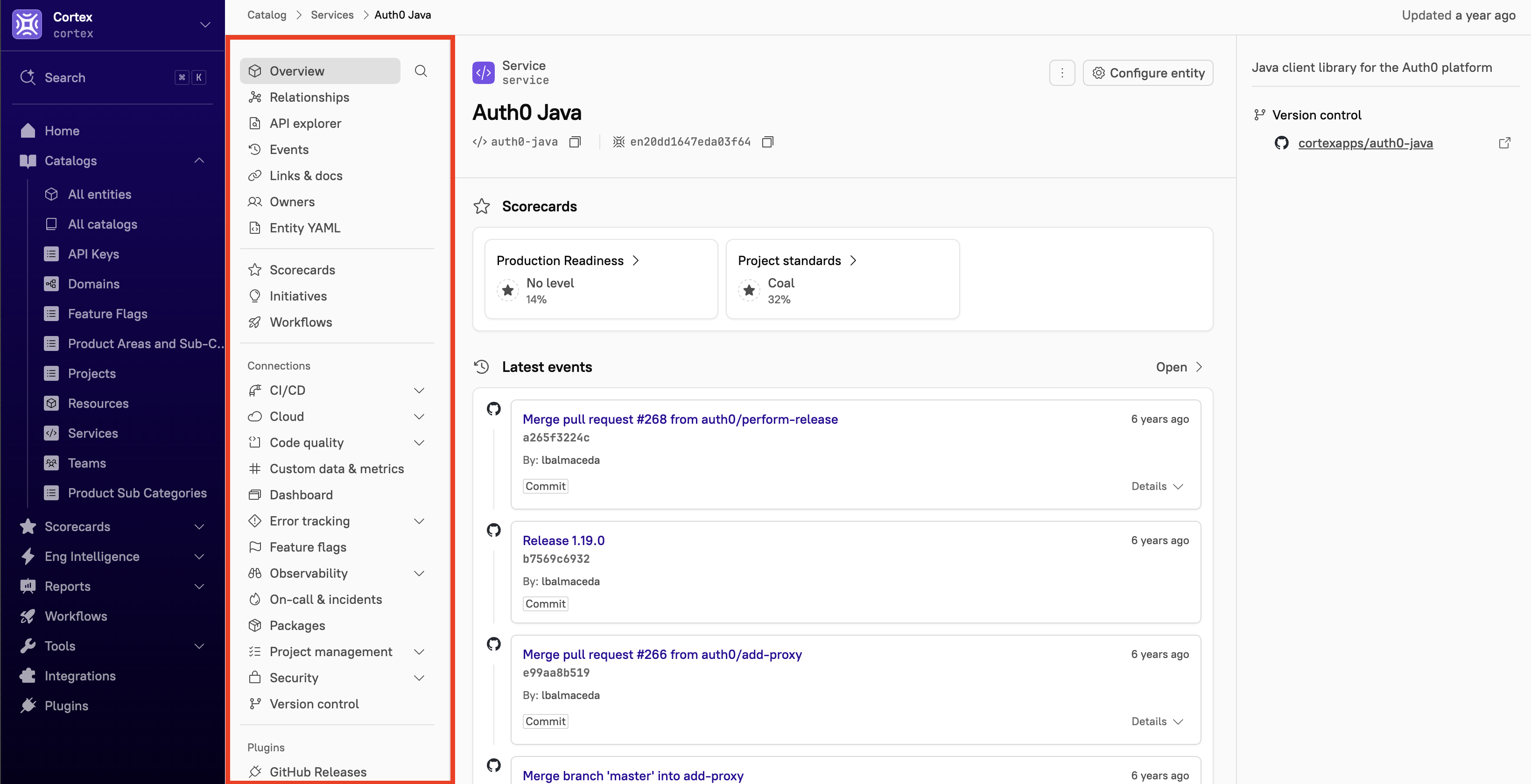1531x784 pixels.
Task: Click the Production Readiness star badge
Action: [507, 290]
